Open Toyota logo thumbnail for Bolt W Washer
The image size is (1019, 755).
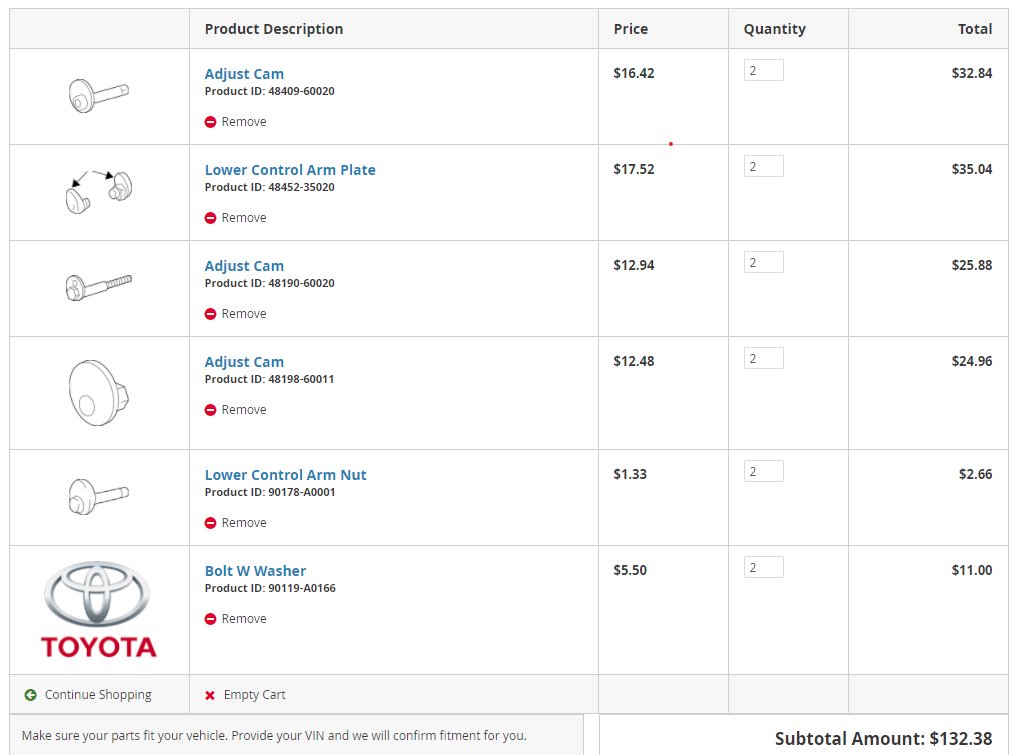(98, 609)
